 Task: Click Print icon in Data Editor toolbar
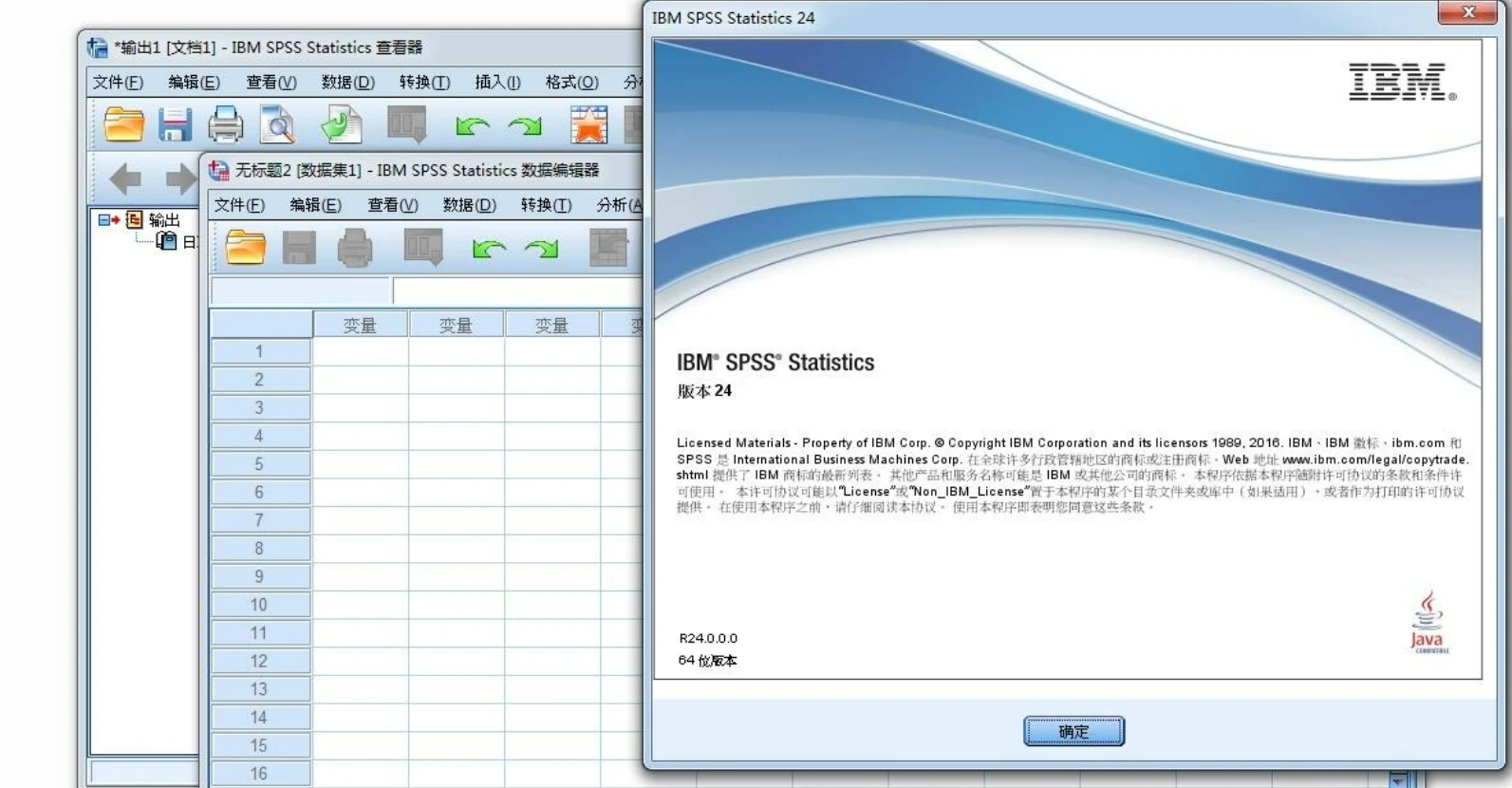(x=355, y=248)
